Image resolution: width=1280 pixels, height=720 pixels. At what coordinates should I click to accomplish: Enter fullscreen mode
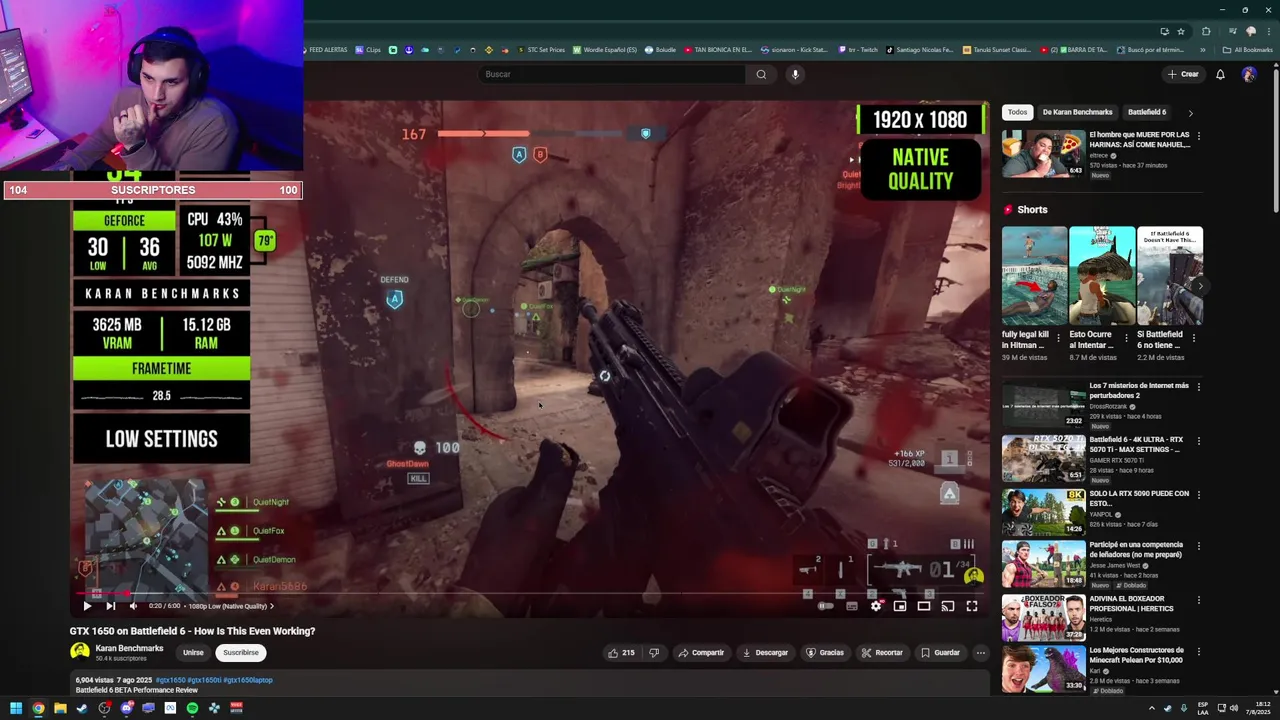point(972,606)
